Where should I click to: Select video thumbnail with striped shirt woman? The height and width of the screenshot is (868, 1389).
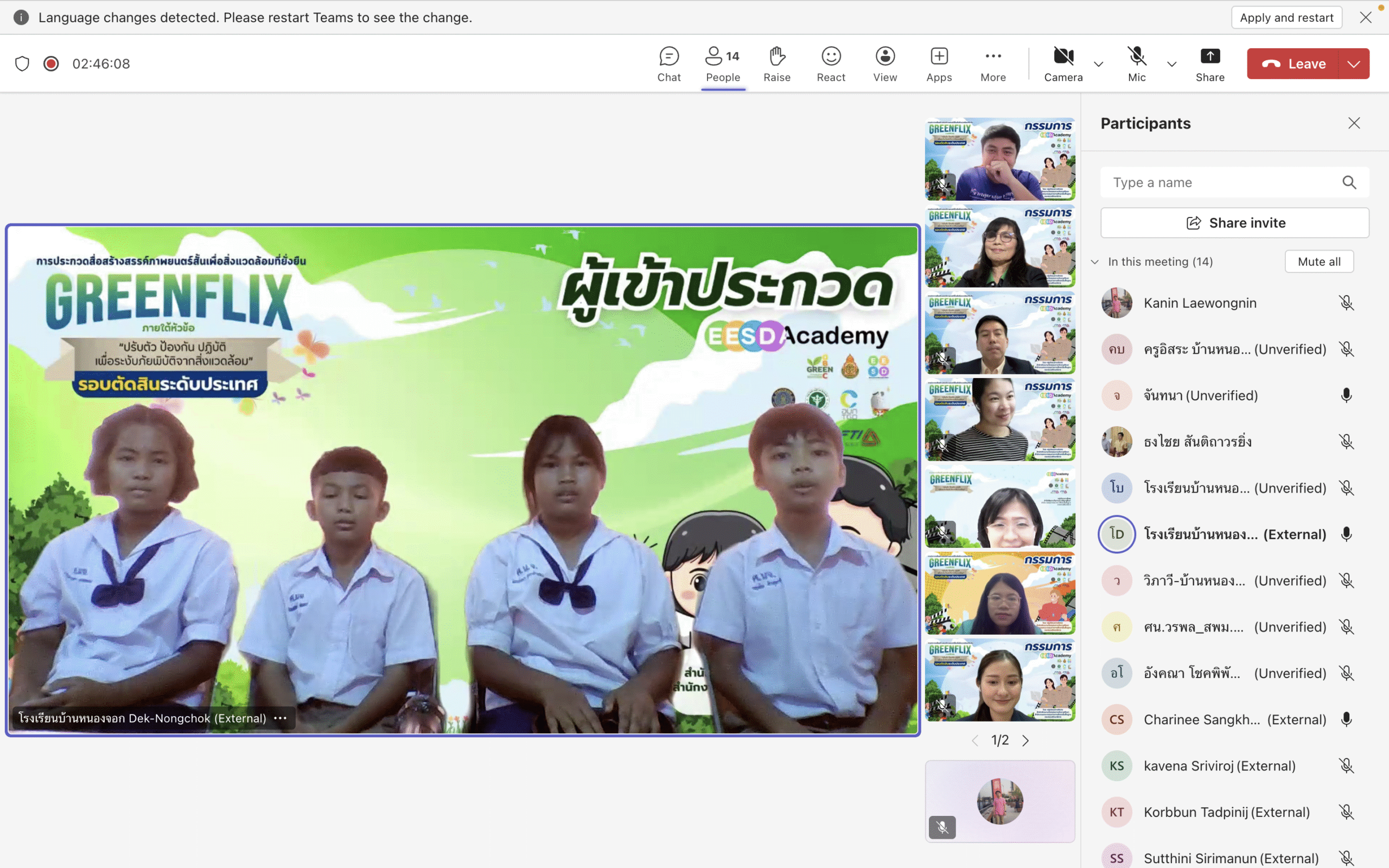coord(999,420)
